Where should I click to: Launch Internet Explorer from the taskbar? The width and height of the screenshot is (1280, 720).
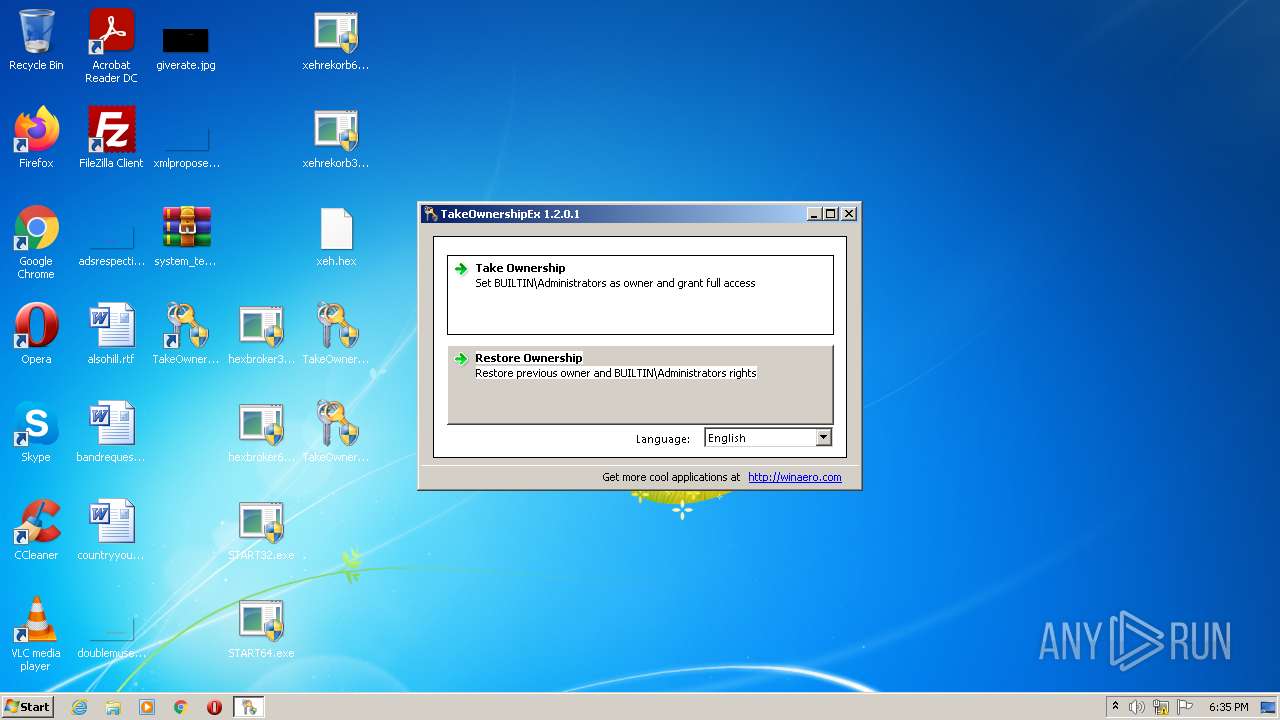click(x=79, y=707)
